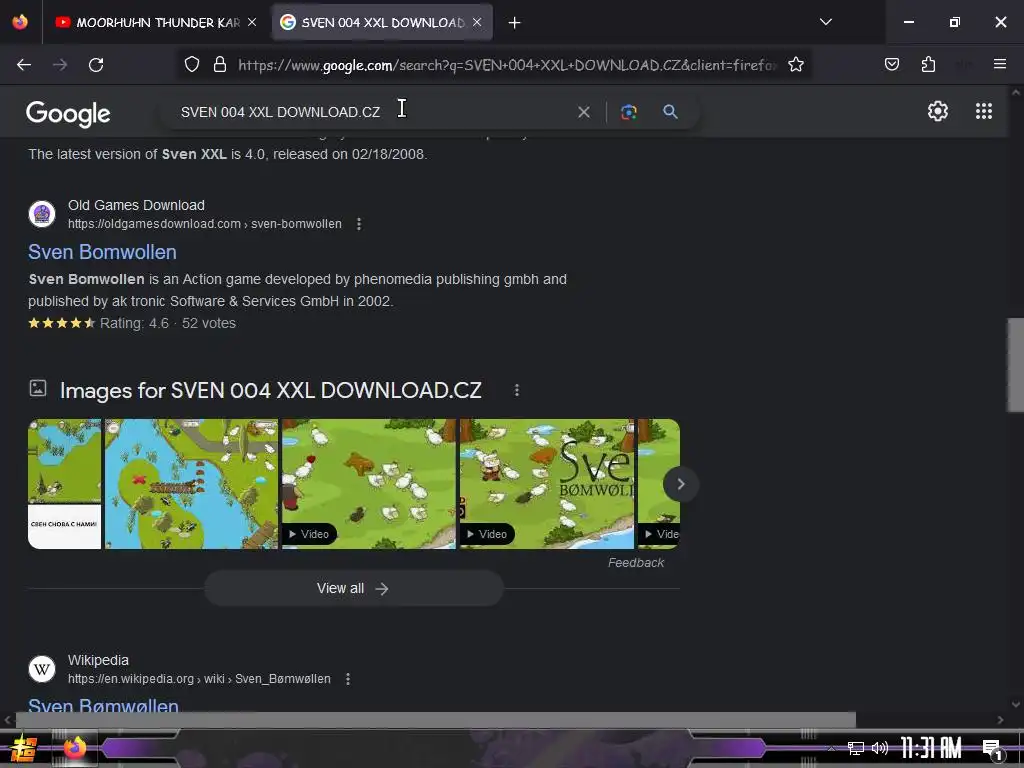Go back to the previous page
The height and width of the screenshot is (768, 1024).
24,65
